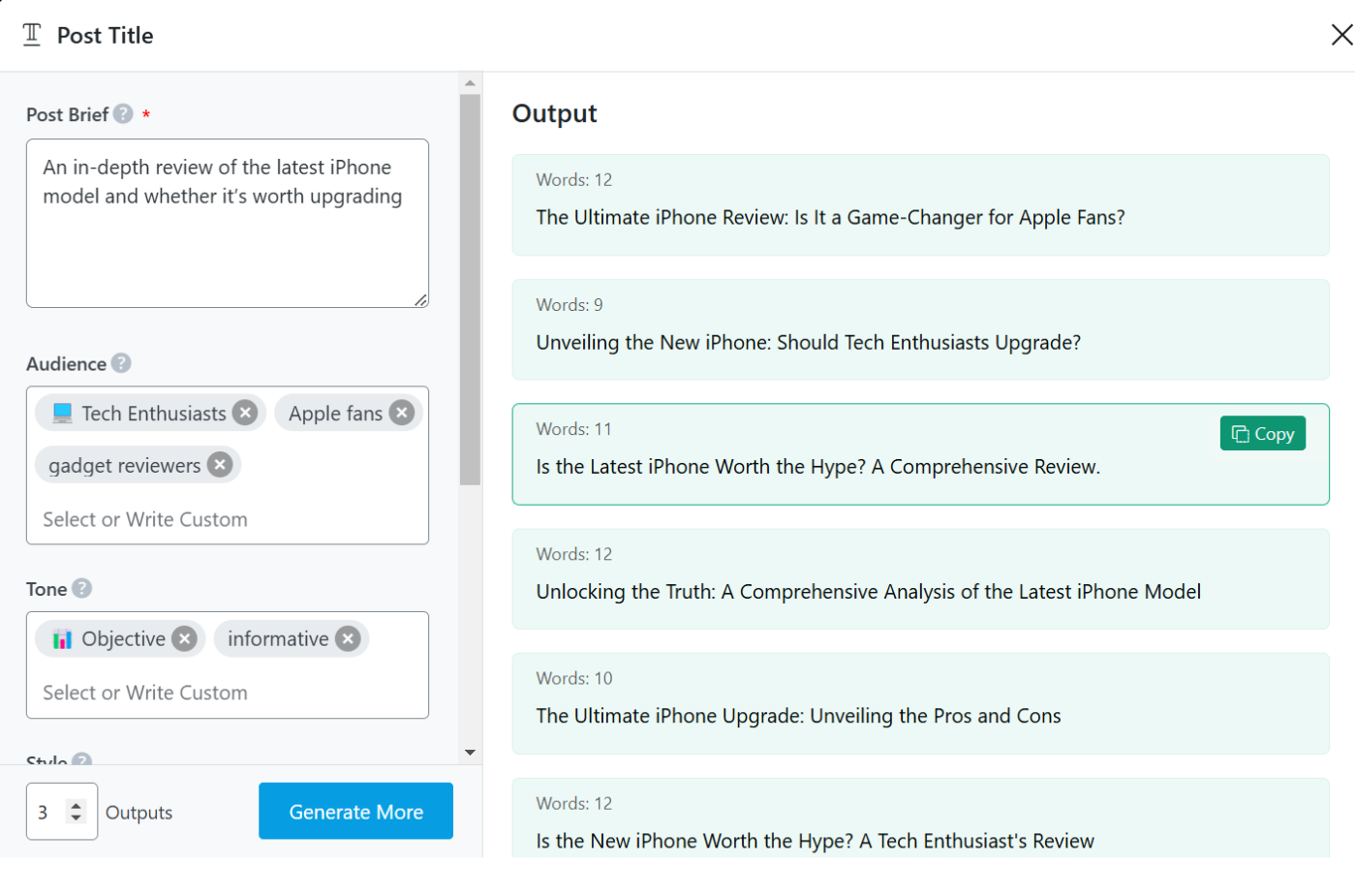Click the Output heading
This screenshot has width=1355, height=896.
point(554,113)
